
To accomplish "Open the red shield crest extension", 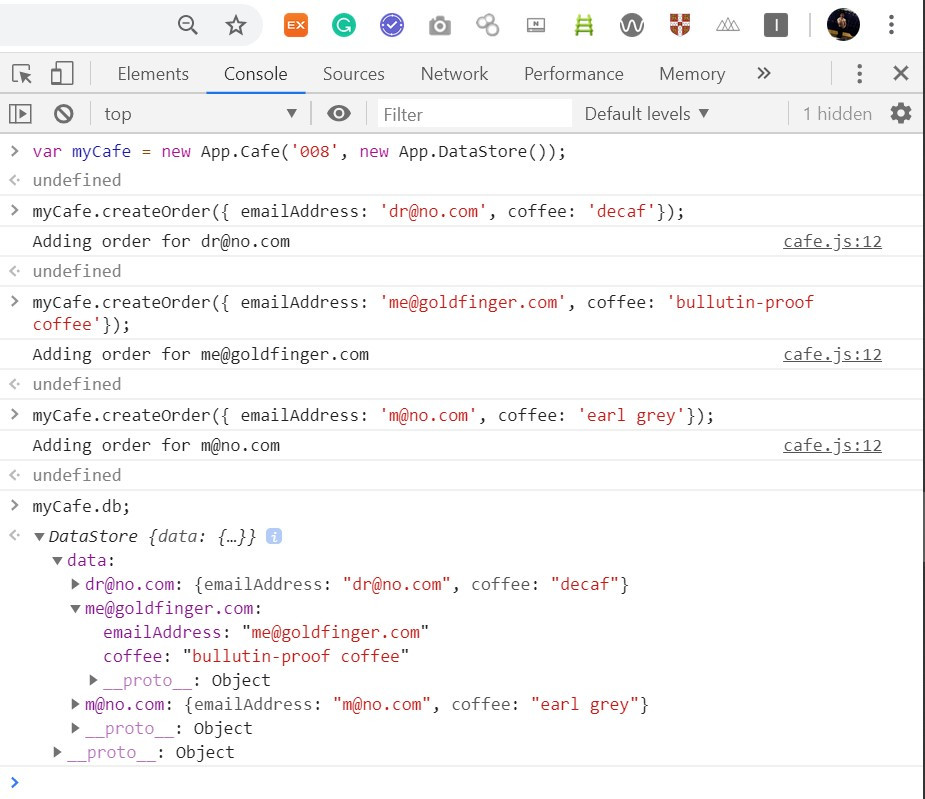I will point(680,25).
